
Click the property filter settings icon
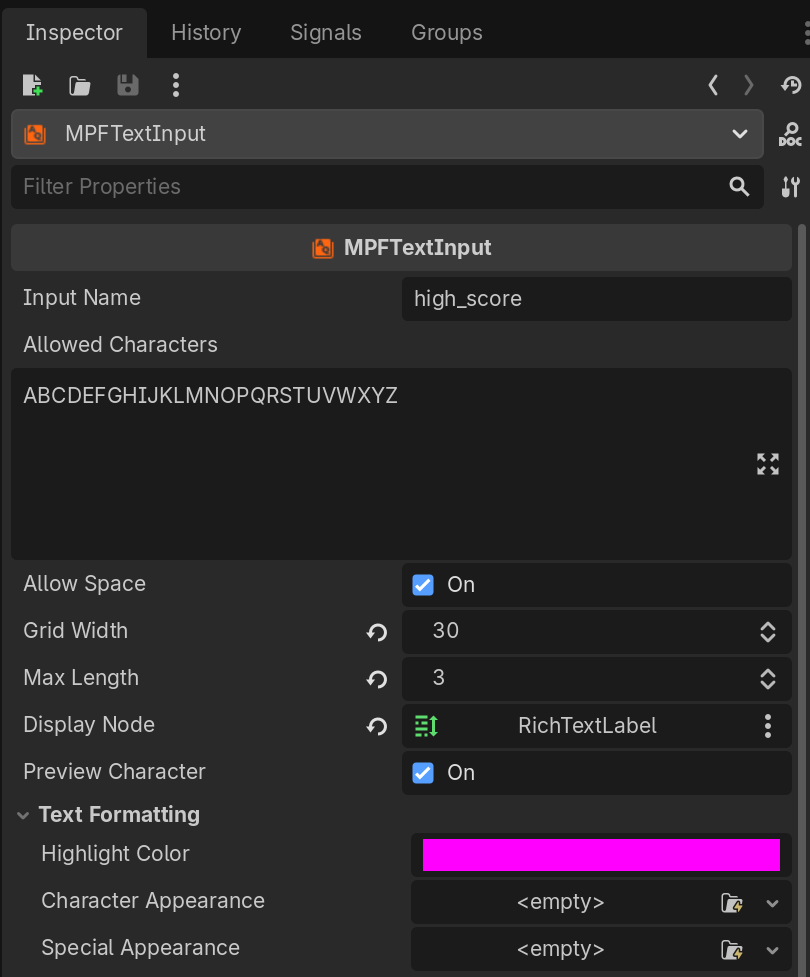point(790,187)
